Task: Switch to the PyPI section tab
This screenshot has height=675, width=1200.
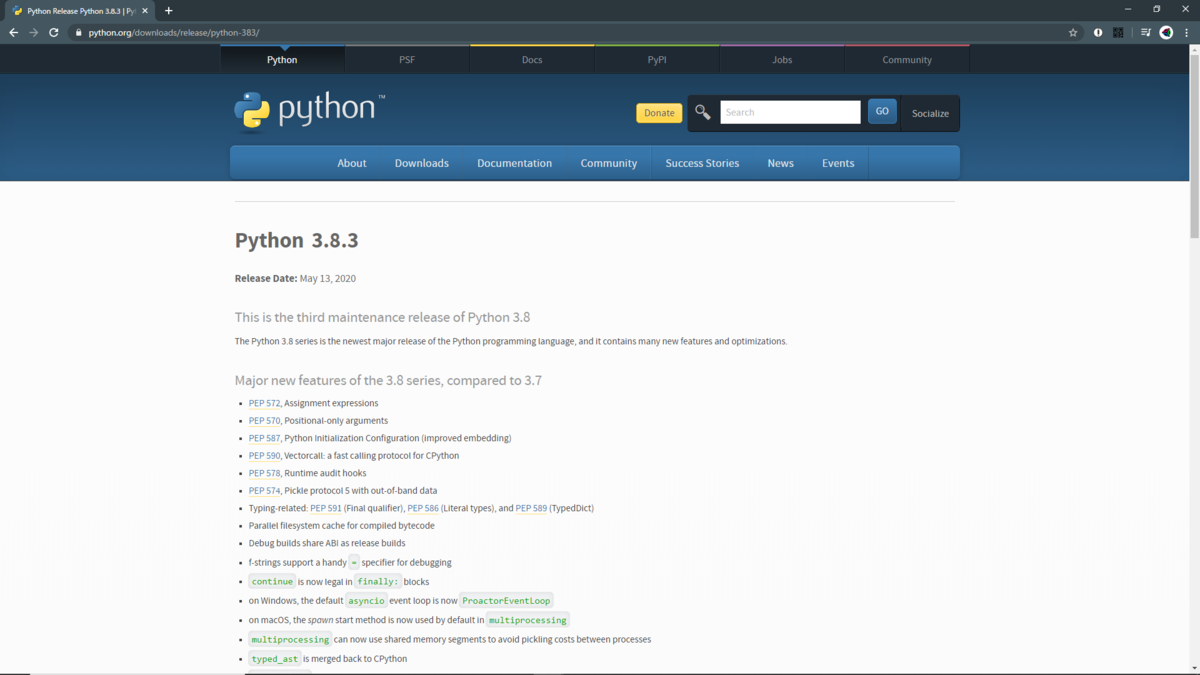Action: (657, 59)
